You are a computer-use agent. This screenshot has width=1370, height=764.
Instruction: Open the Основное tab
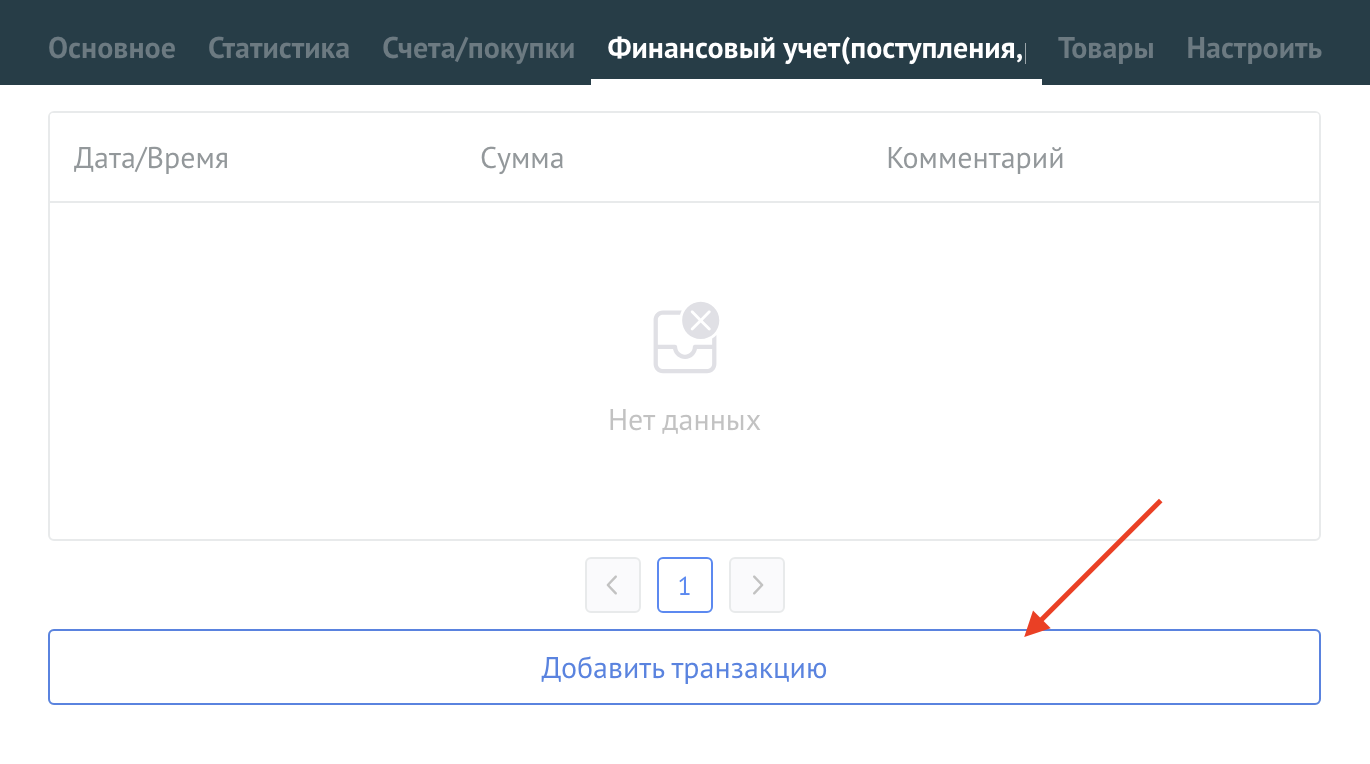(x=111, y=48)
